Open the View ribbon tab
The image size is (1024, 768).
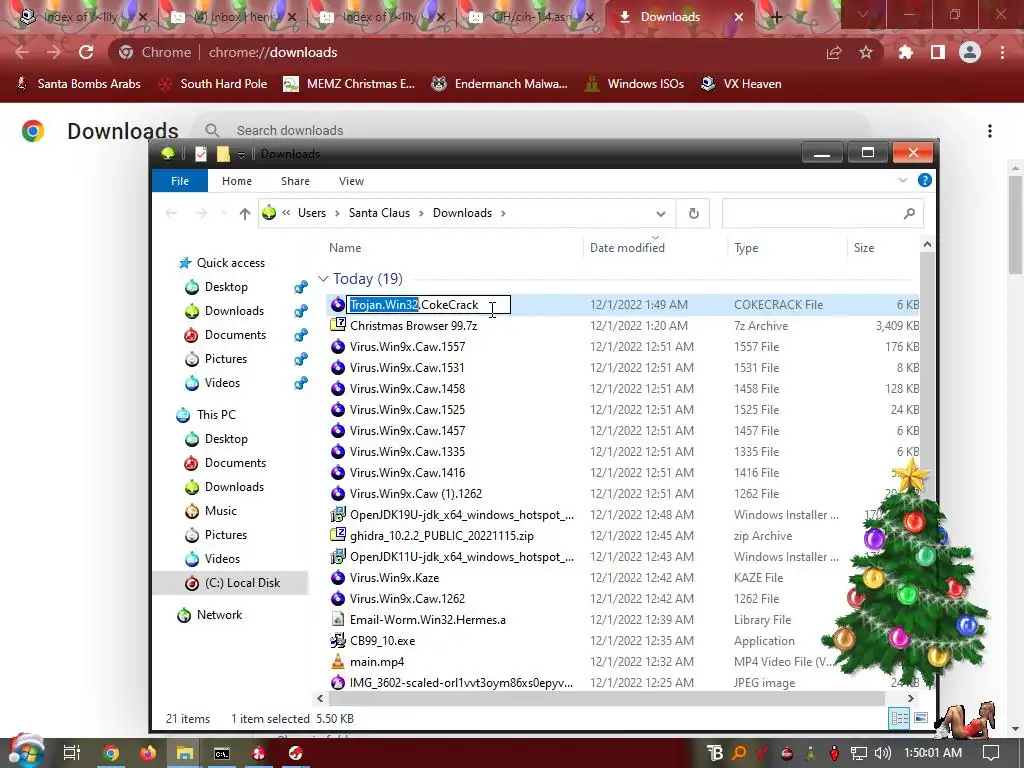(351, 181)
